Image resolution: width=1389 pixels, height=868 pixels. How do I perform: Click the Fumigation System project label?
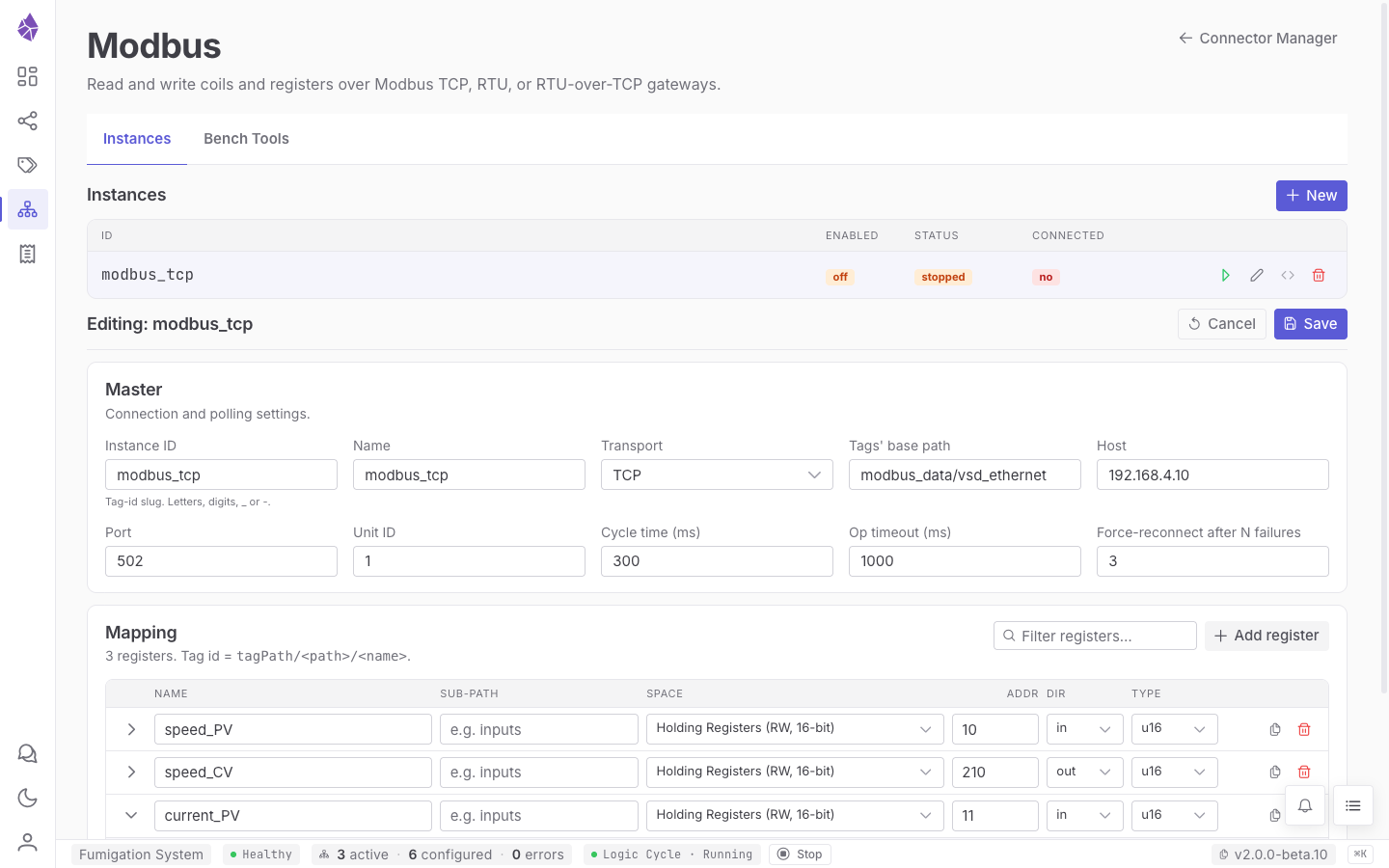pyautogui.click(x=141, y=854)
